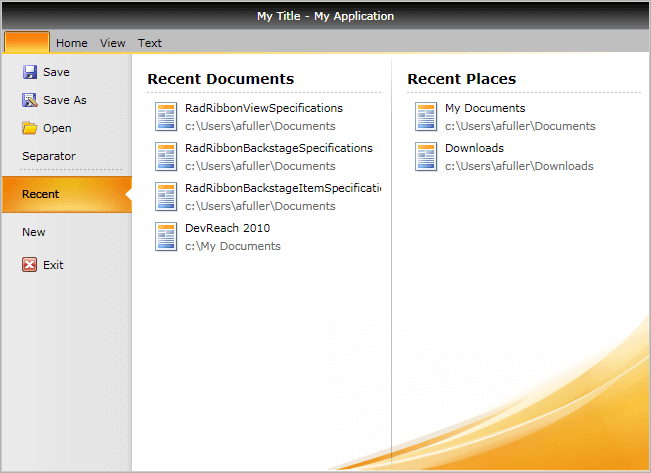The height and width of the screenshot is (473, 651).
Task: Click the Separator backstage item
Action: point(49,156)
